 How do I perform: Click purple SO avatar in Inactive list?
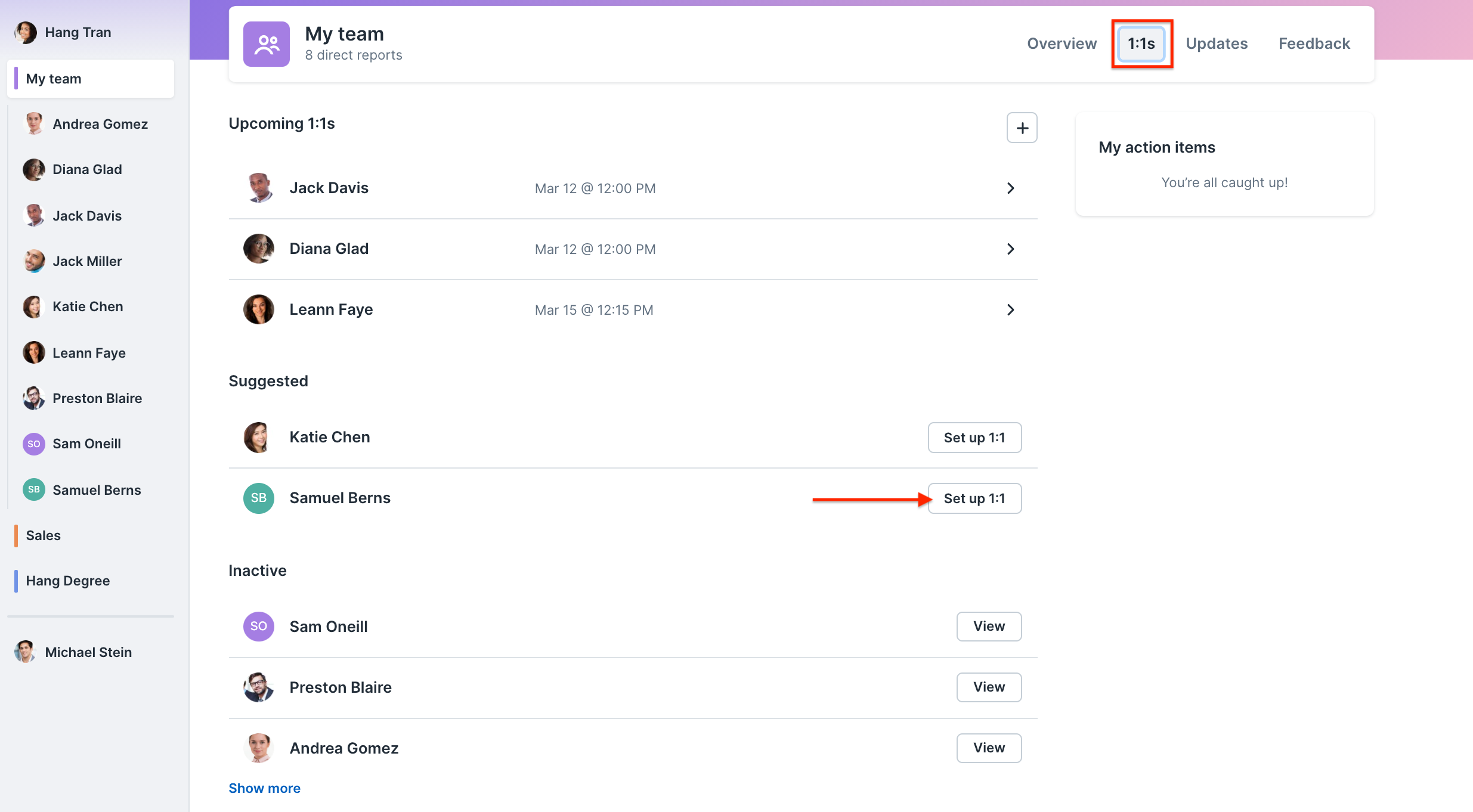[x=259, y=626]
